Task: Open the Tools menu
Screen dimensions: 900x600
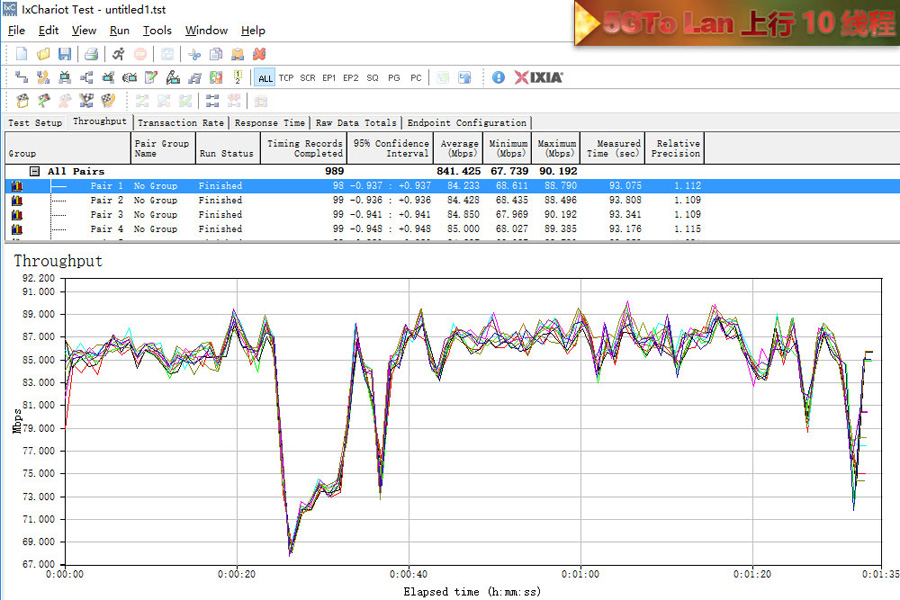Action: pos(157,31)
